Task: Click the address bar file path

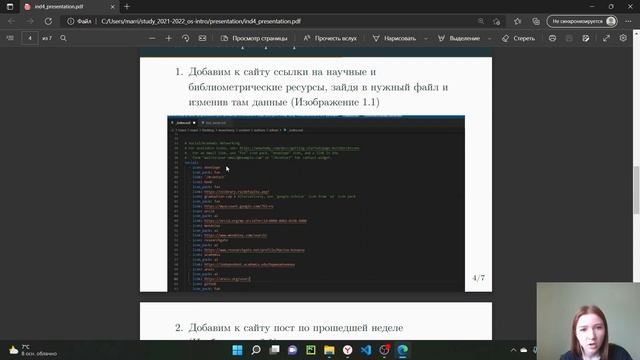Action: point(201,21)
